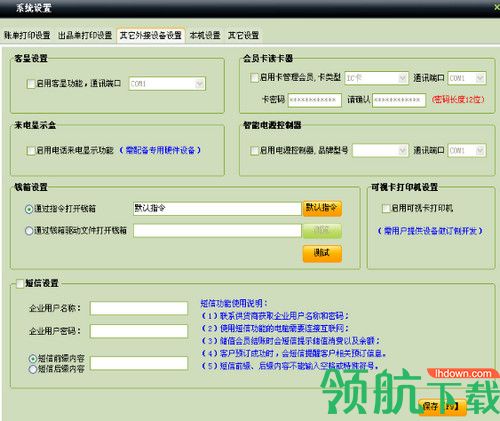Click the 企业用户密码 input field
This screenshot has height=421, width=500.
tap(139, 331)
